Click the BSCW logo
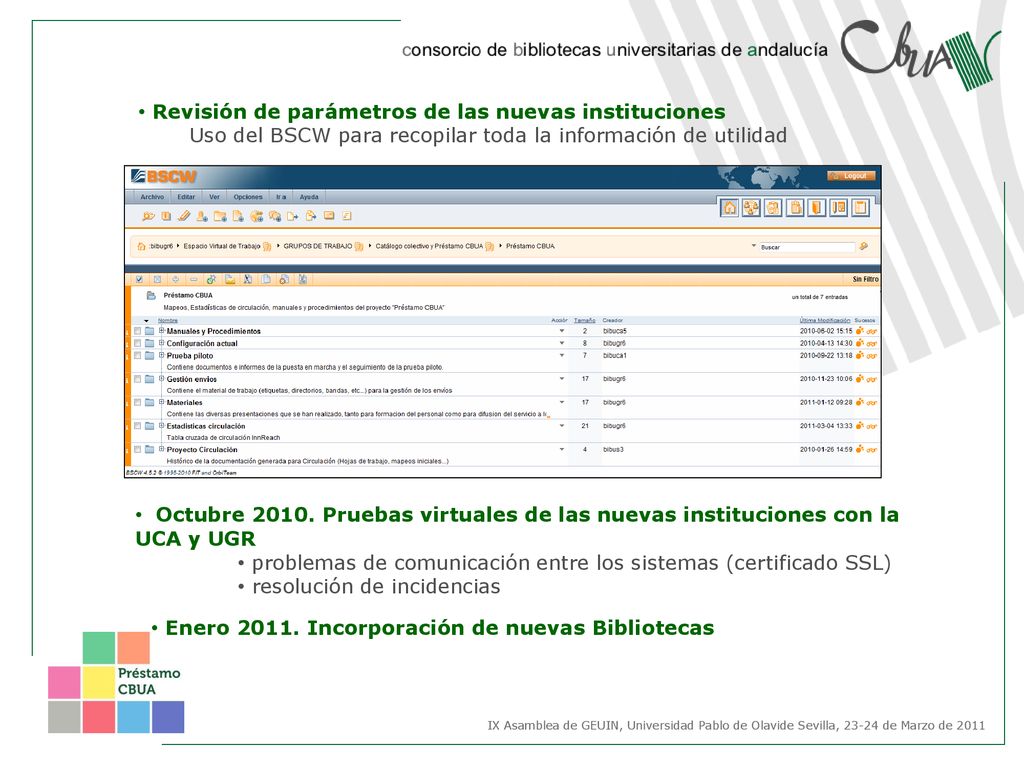The width and height of the screenshot is (1024, 768). coord(163,176)
